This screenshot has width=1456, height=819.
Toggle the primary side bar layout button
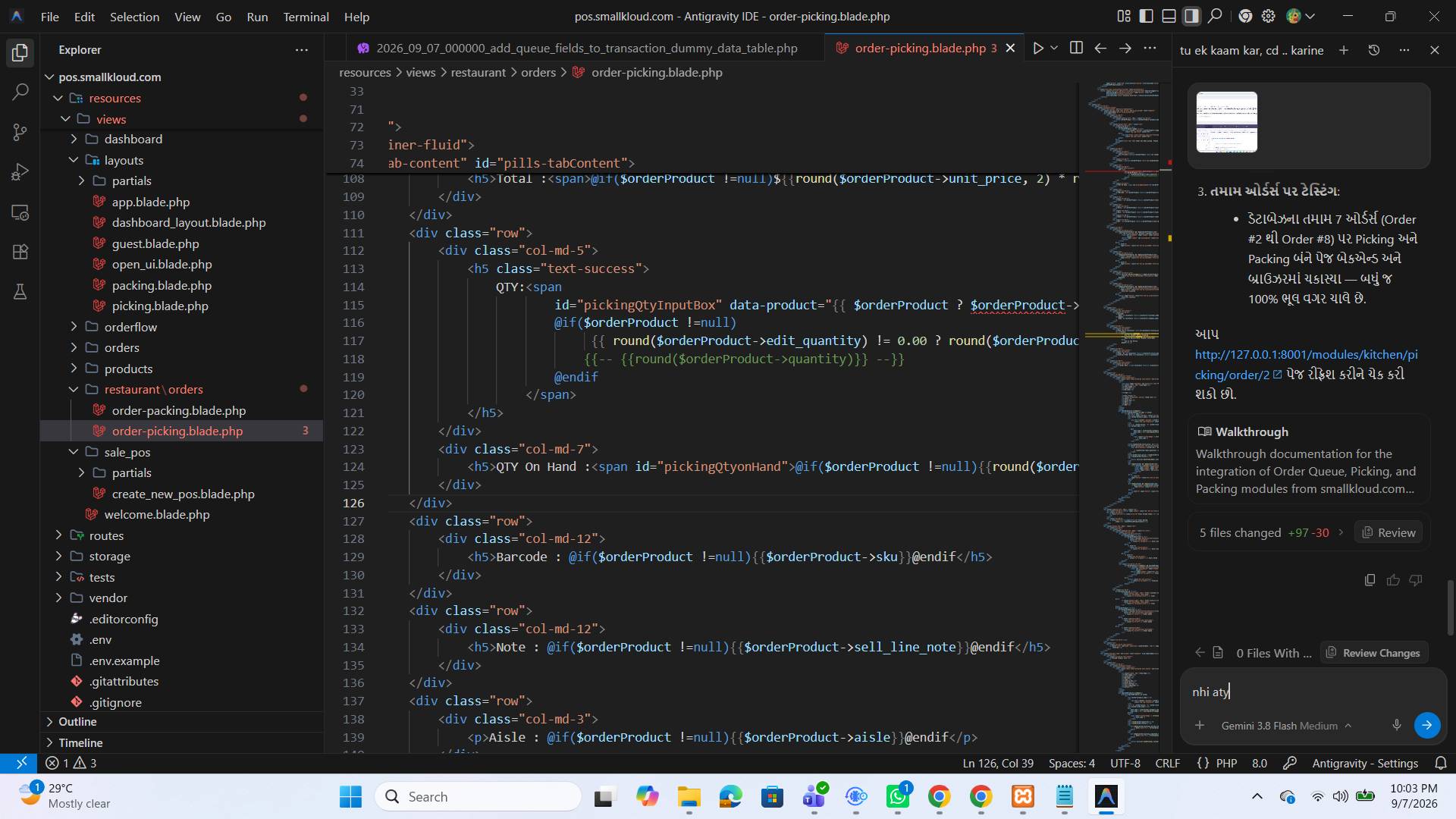click(x=1147, y=16)
